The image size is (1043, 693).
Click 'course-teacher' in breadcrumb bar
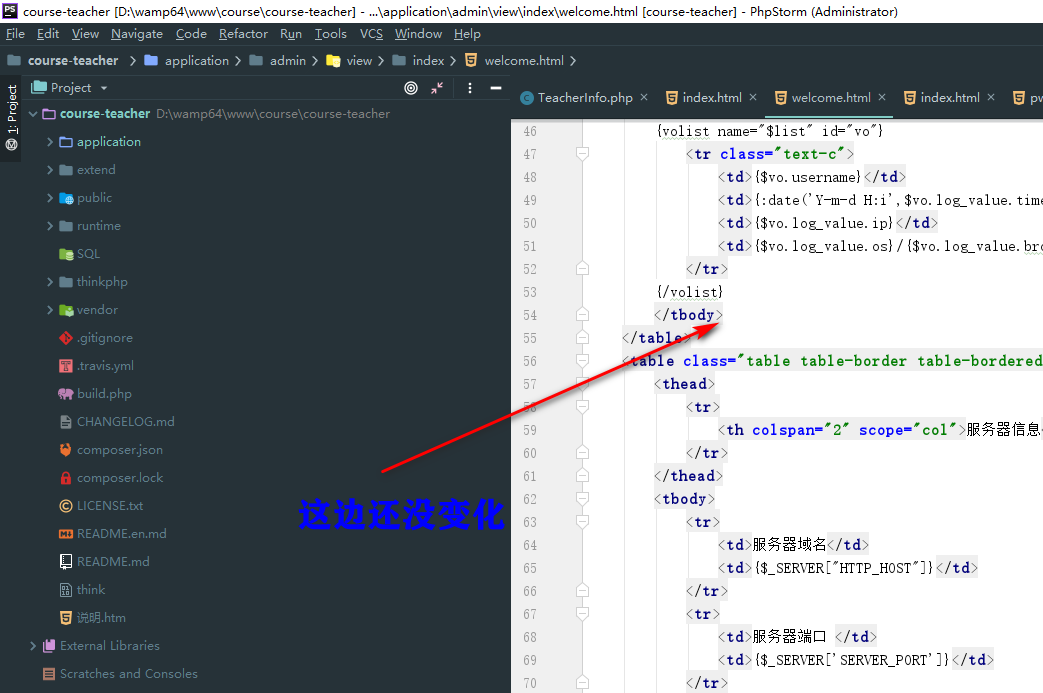coord(73,61)
